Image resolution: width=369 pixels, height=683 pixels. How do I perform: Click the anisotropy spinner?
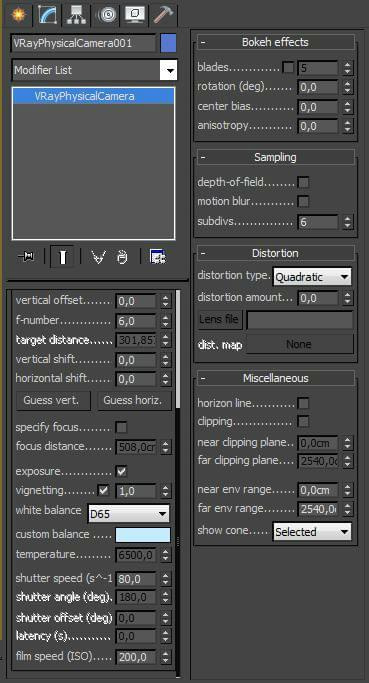pyautogui.click(x=347, y=127)
